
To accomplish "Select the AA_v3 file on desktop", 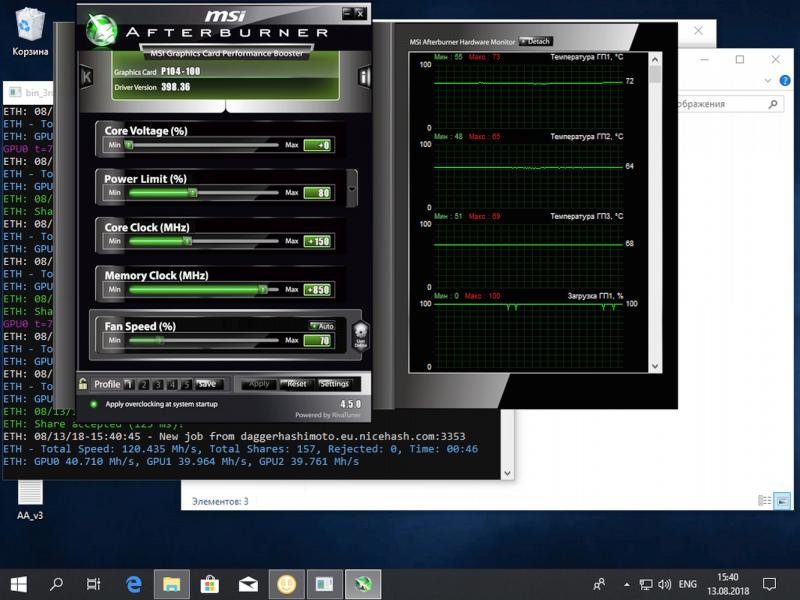I will 30,500.
